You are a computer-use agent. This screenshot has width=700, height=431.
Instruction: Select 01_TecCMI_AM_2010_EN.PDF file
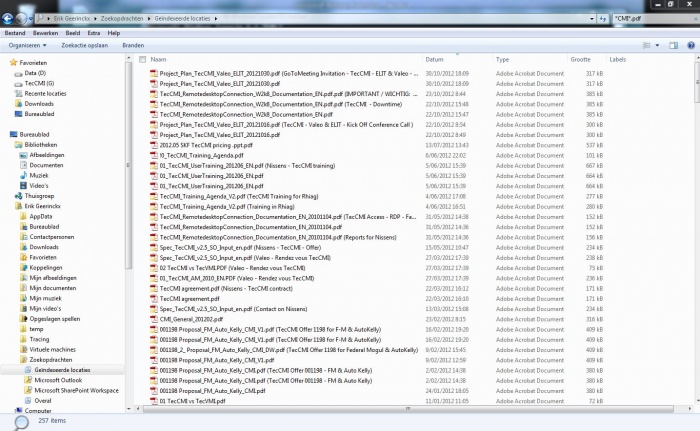tap(237, 278)
